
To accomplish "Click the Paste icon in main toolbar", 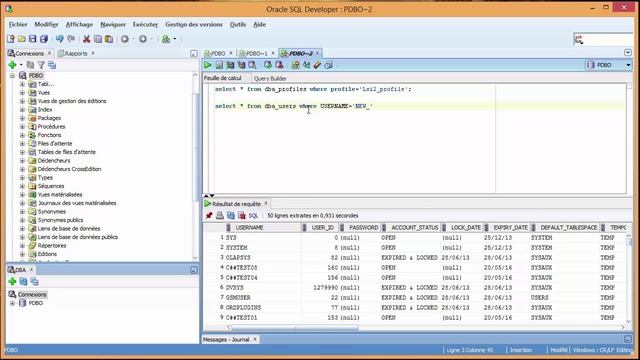I will (109, 39).
